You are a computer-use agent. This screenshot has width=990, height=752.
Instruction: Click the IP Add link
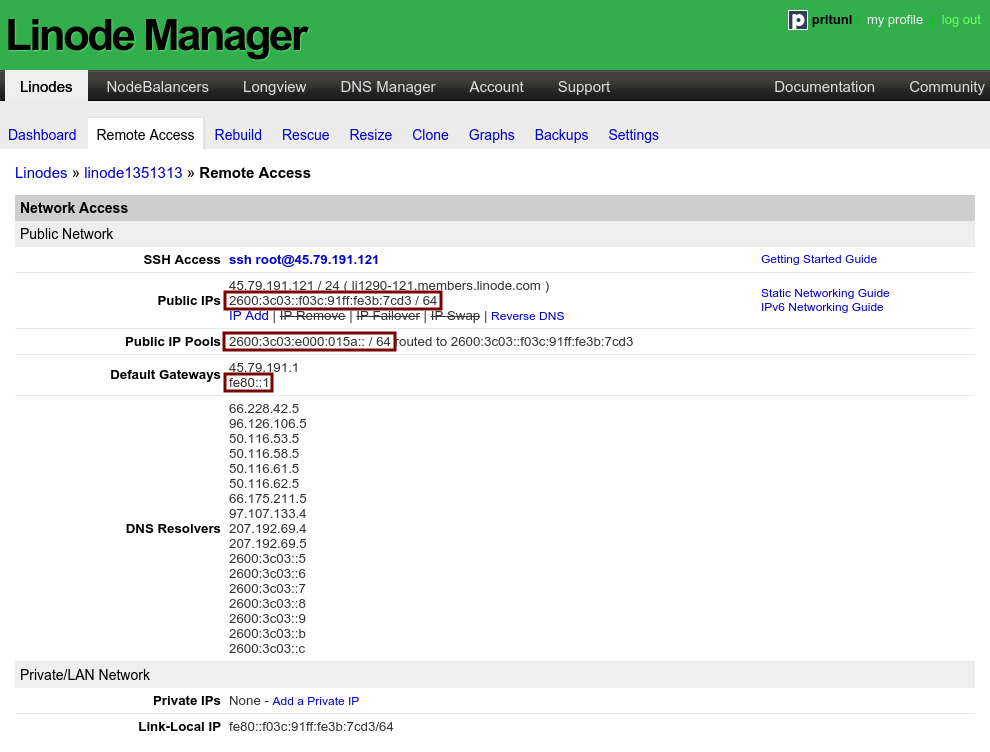249,316
